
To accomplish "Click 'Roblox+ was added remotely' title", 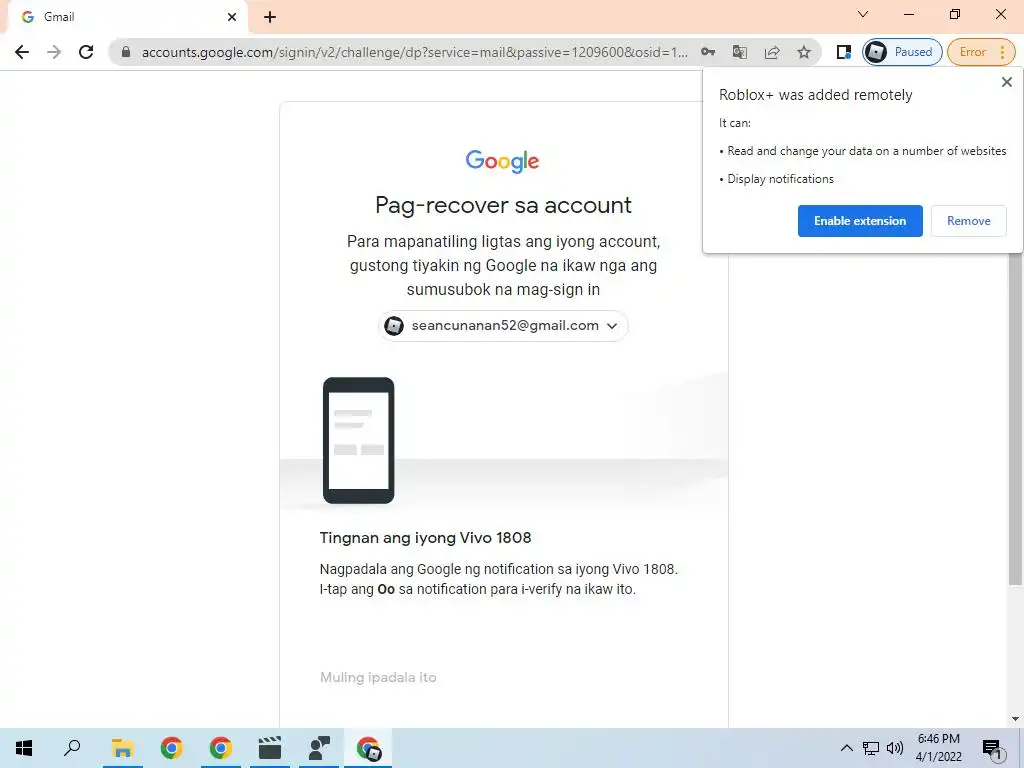I will tap(815, 95).
